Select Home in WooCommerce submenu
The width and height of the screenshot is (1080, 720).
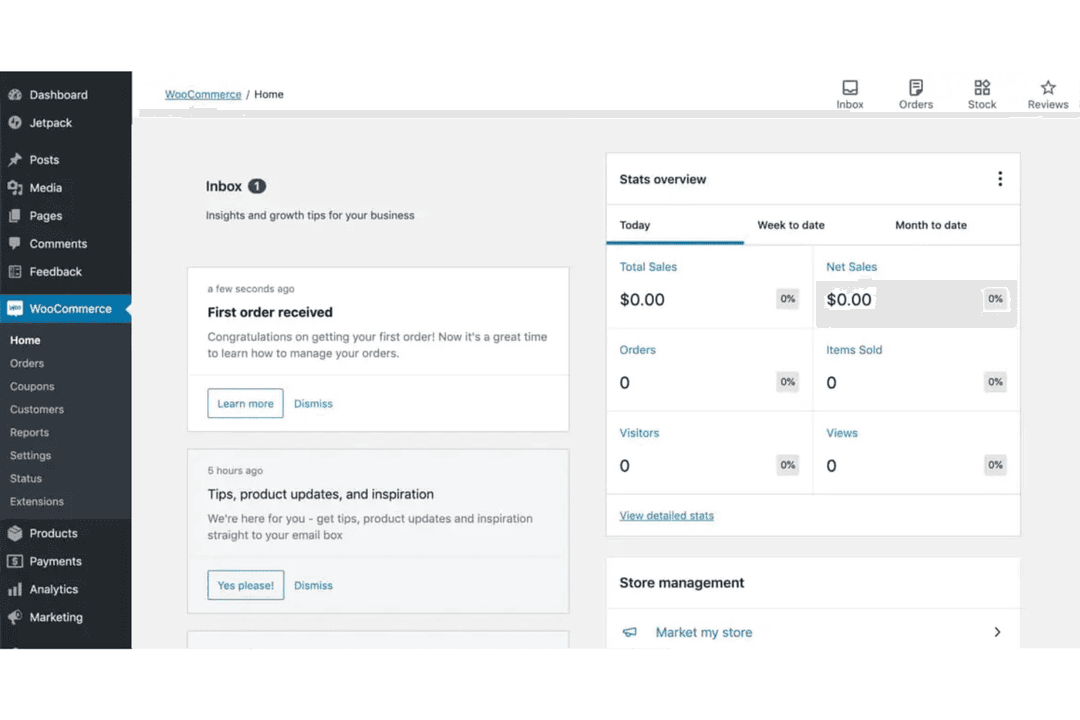25,340
